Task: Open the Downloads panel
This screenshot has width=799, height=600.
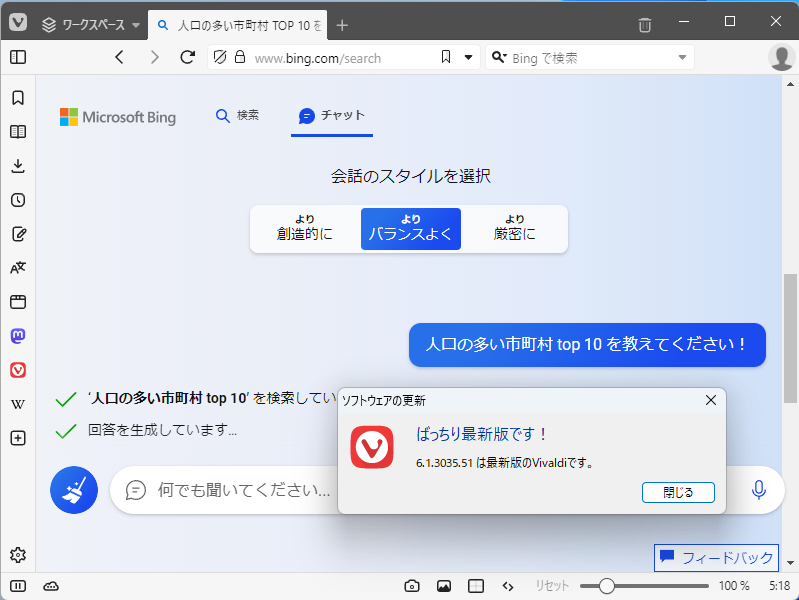Action: tap(18, 166)
